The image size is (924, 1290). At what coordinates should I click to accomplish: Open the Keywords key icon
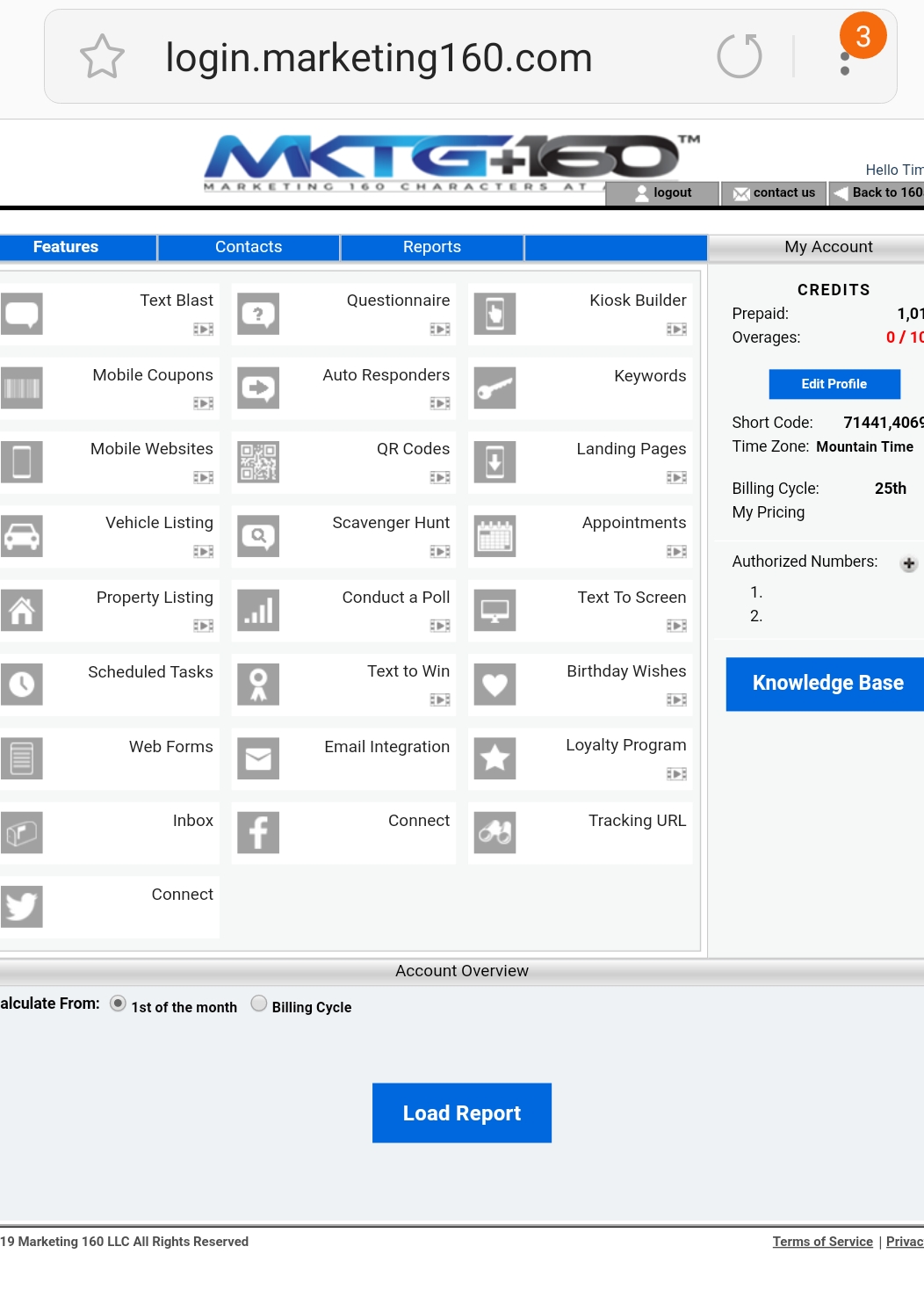[494, 388]
